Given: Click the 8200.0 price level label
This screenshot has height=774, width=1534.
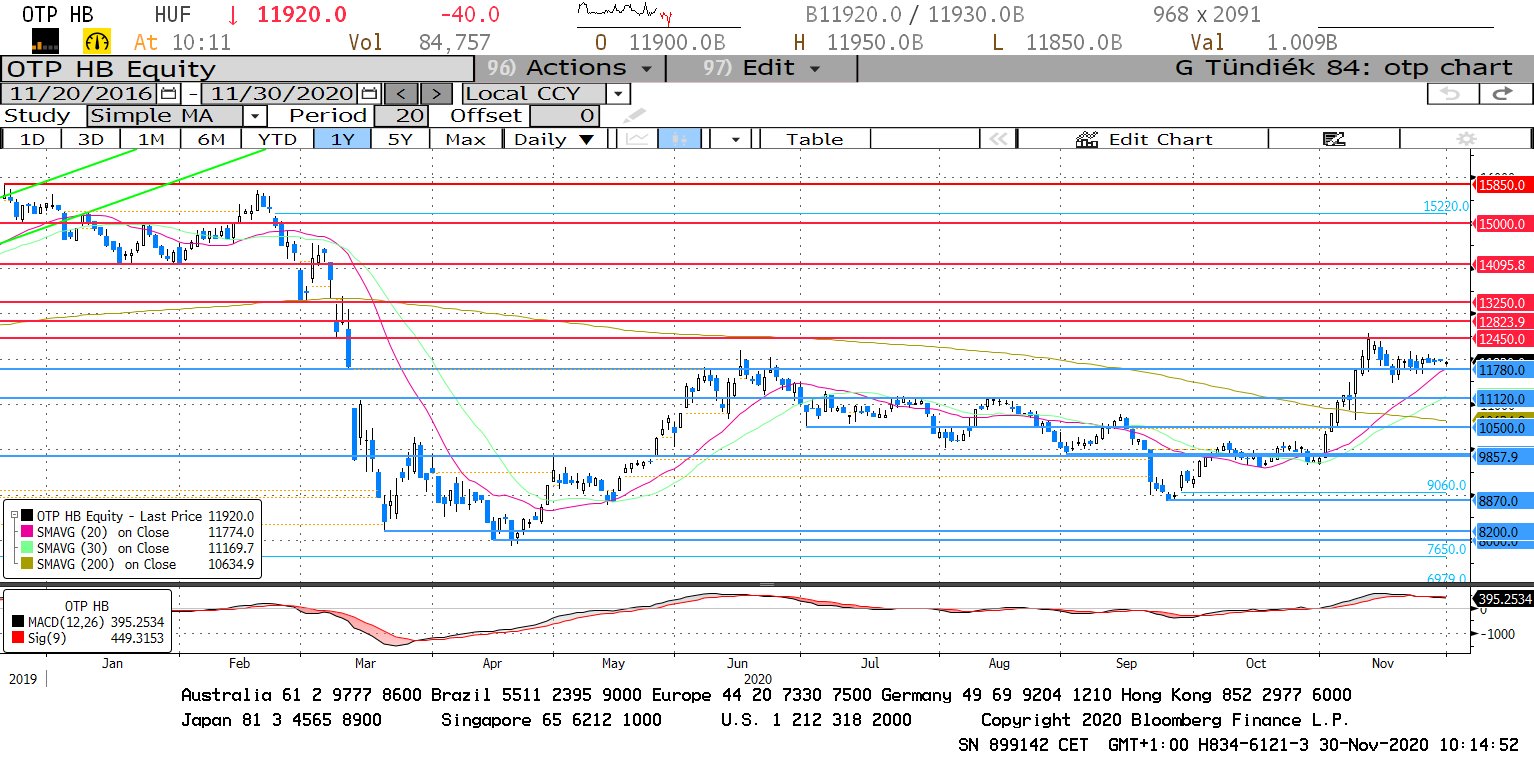Looking at the screenshot, I should tap(1502, 532).
